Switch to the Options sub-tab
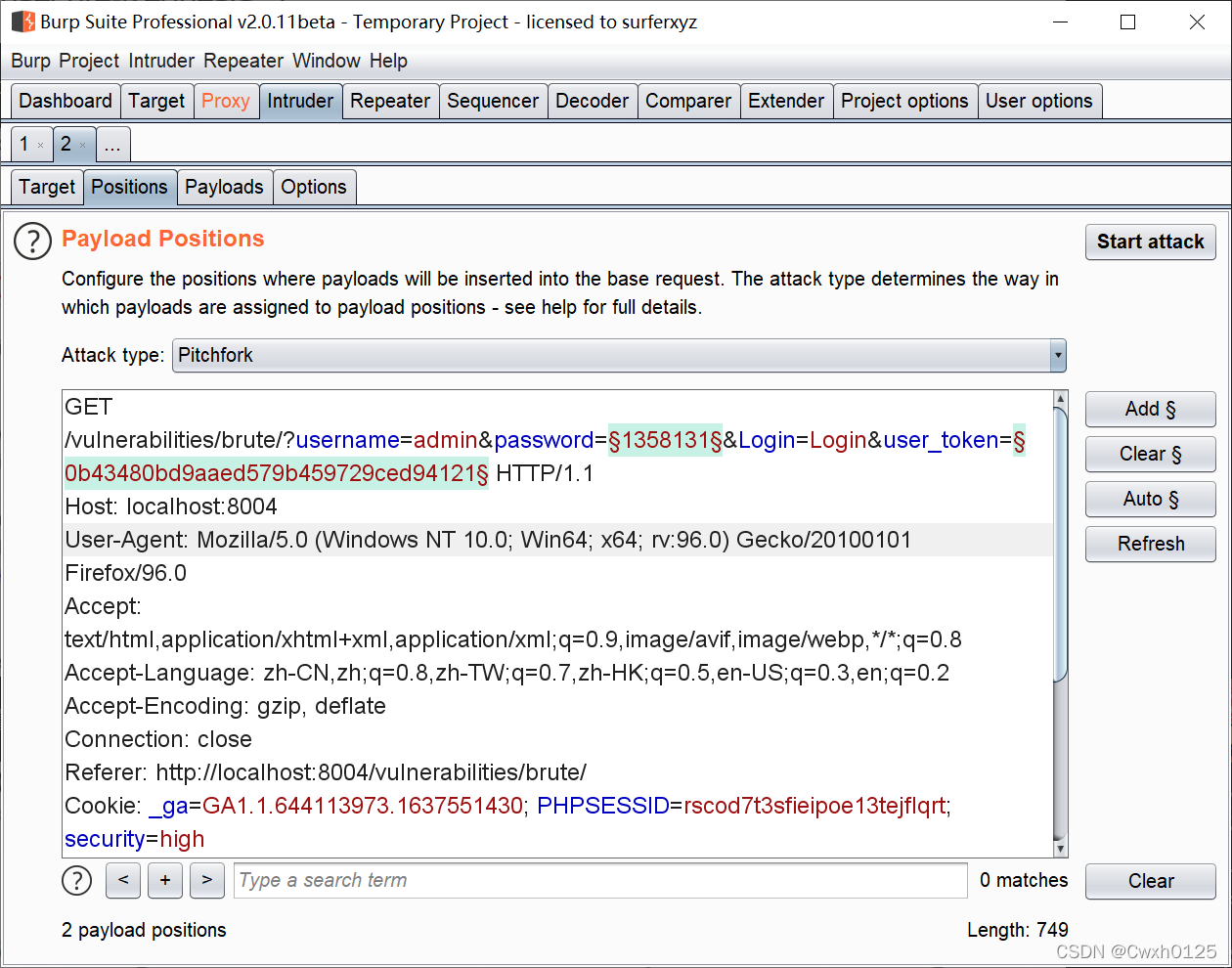Image resolution: width=1232 pixels, height=968 pixels. pos(314,187)
